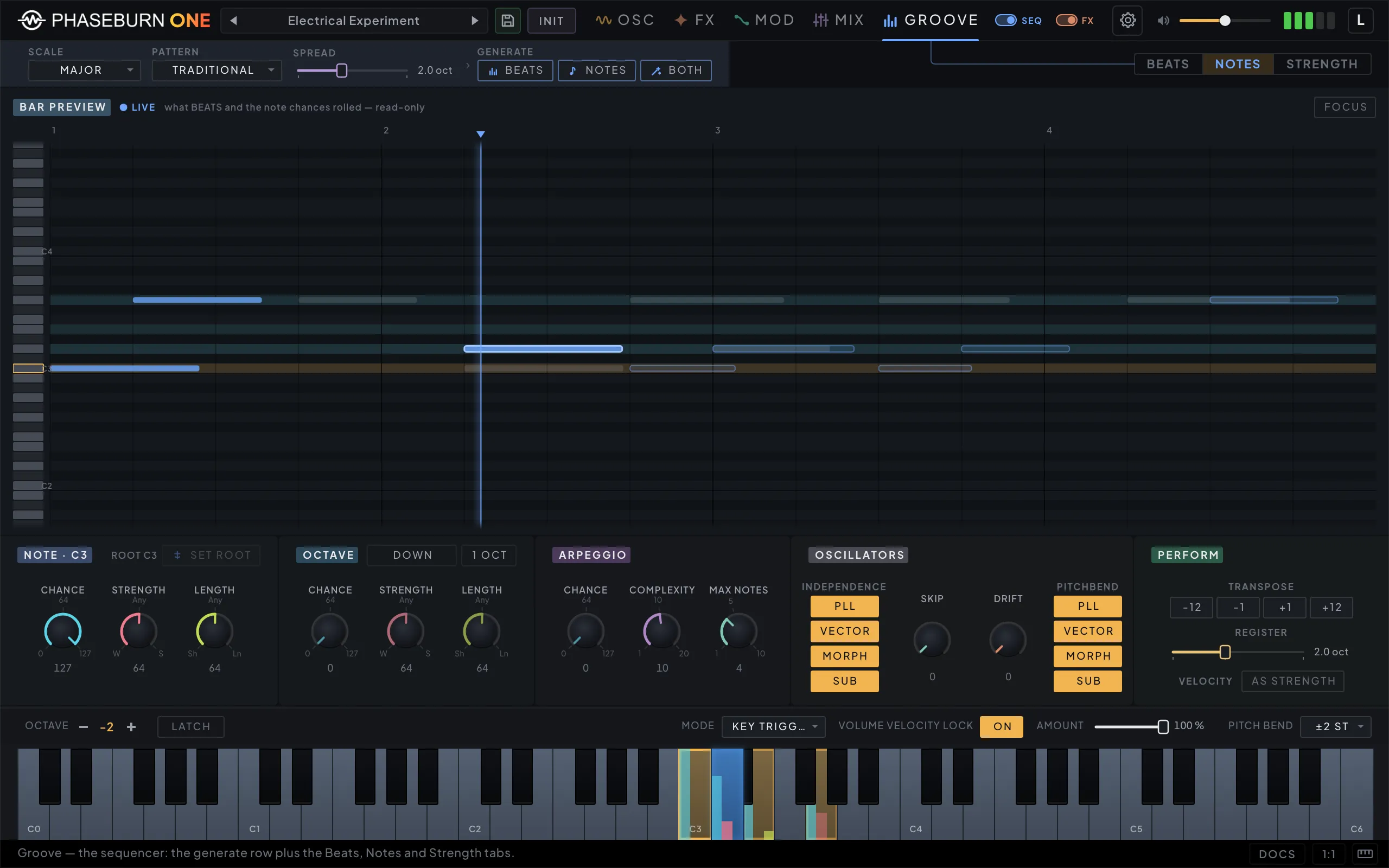
Task: Click the Arpeggio Max Notes knob
Action: [x=738, y=631]
